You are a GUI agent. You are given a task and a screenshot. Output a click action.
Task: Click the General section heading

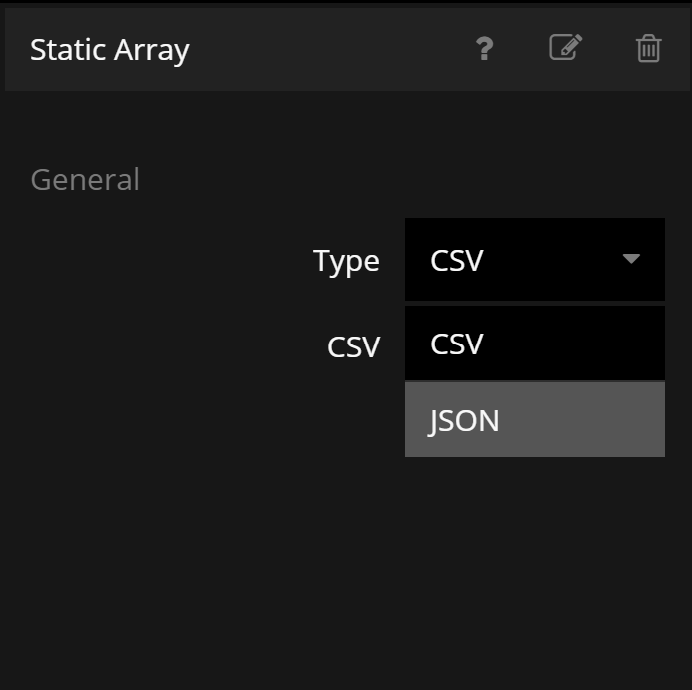coord(85,180)
